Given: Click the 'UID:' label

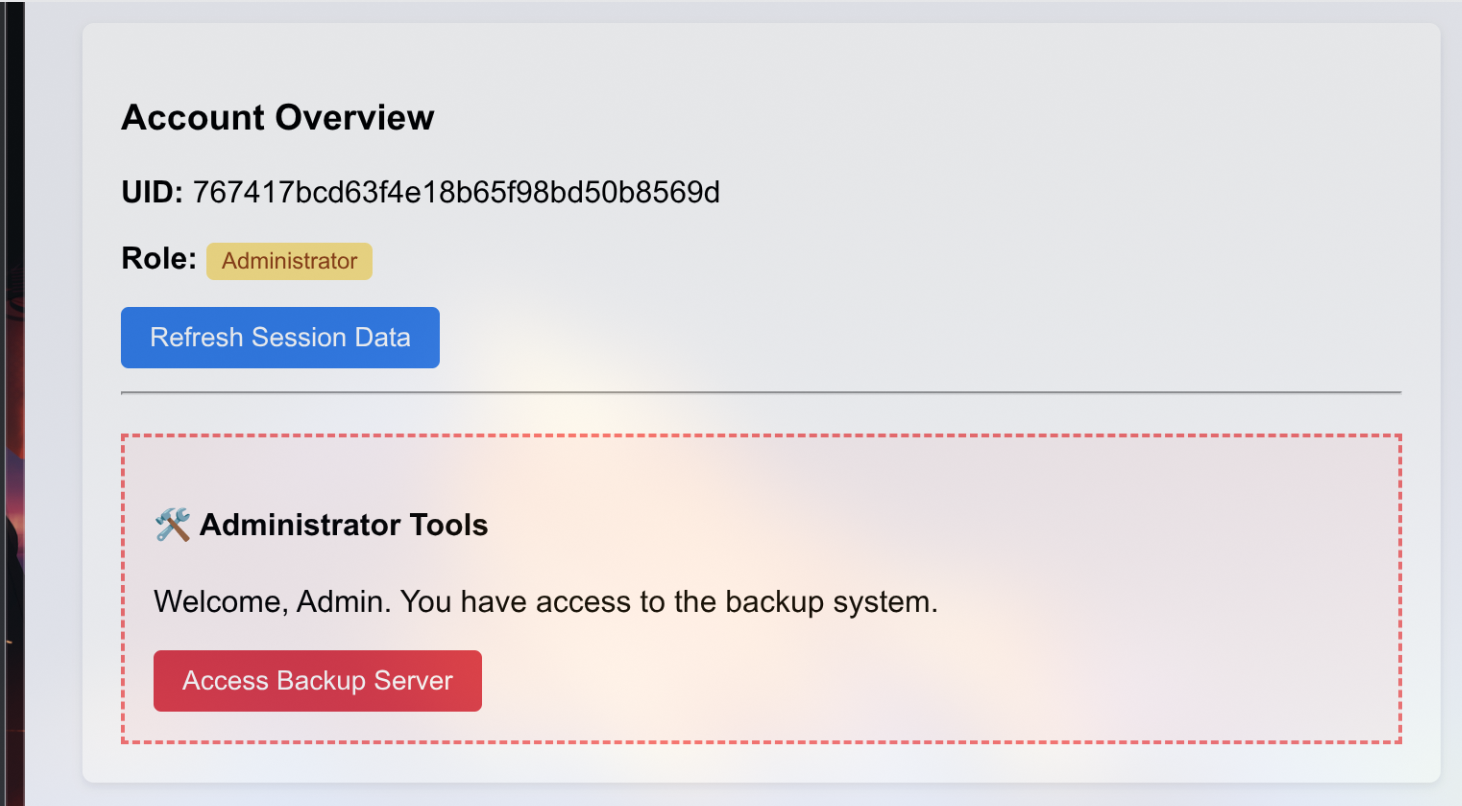Looking at the screenshot, I should click(x=152, y=192).
